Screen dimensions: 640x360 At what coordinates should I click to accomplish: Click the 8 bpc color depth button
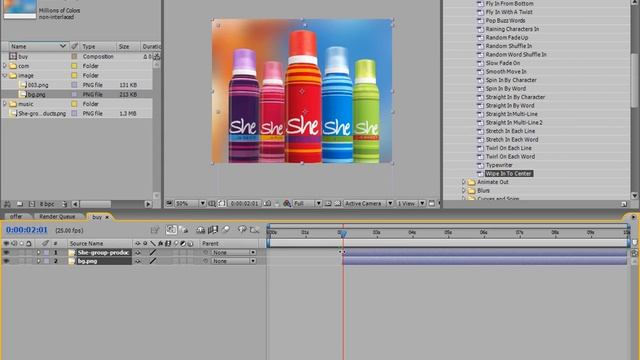47,204
